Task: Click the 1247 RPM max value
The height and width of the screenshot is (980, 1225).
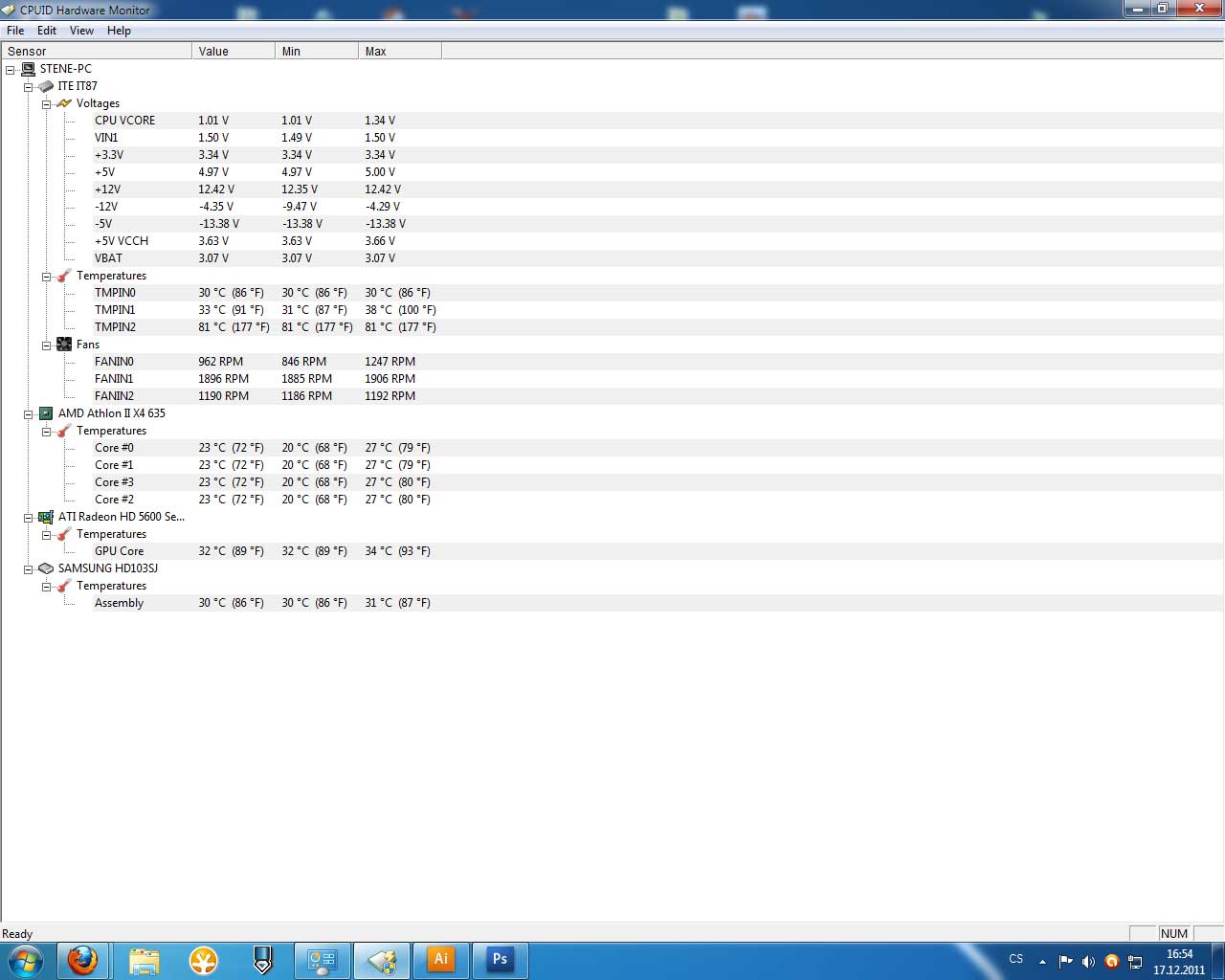Action: point(390,362)
